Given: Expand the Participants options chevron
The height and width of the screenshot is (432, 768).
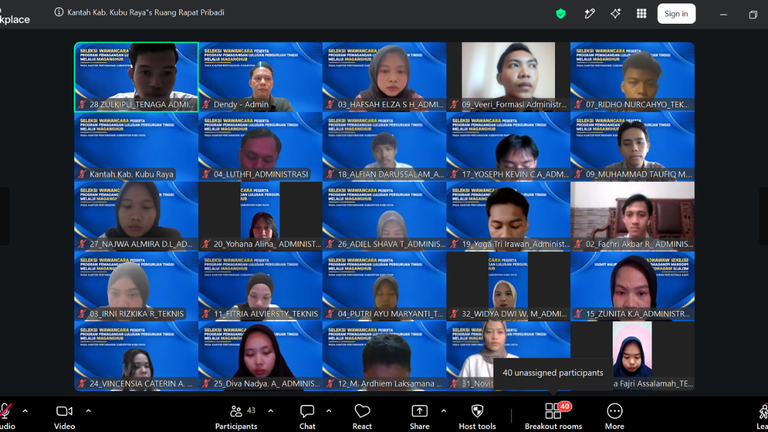Looking at the screenshot, I should (270, 411).
